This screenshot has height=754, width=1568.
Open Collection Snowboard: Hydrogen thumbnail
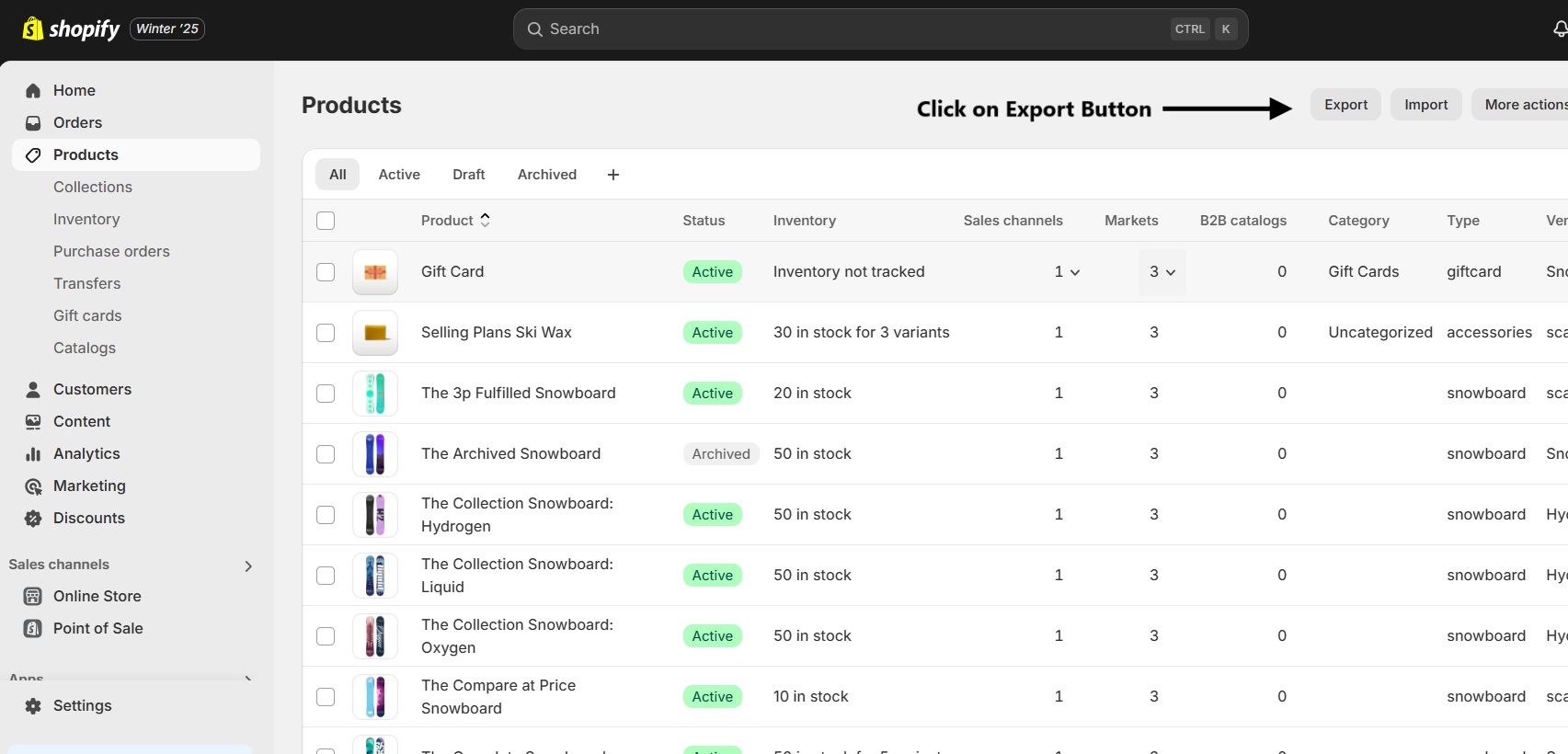[375, 515]
